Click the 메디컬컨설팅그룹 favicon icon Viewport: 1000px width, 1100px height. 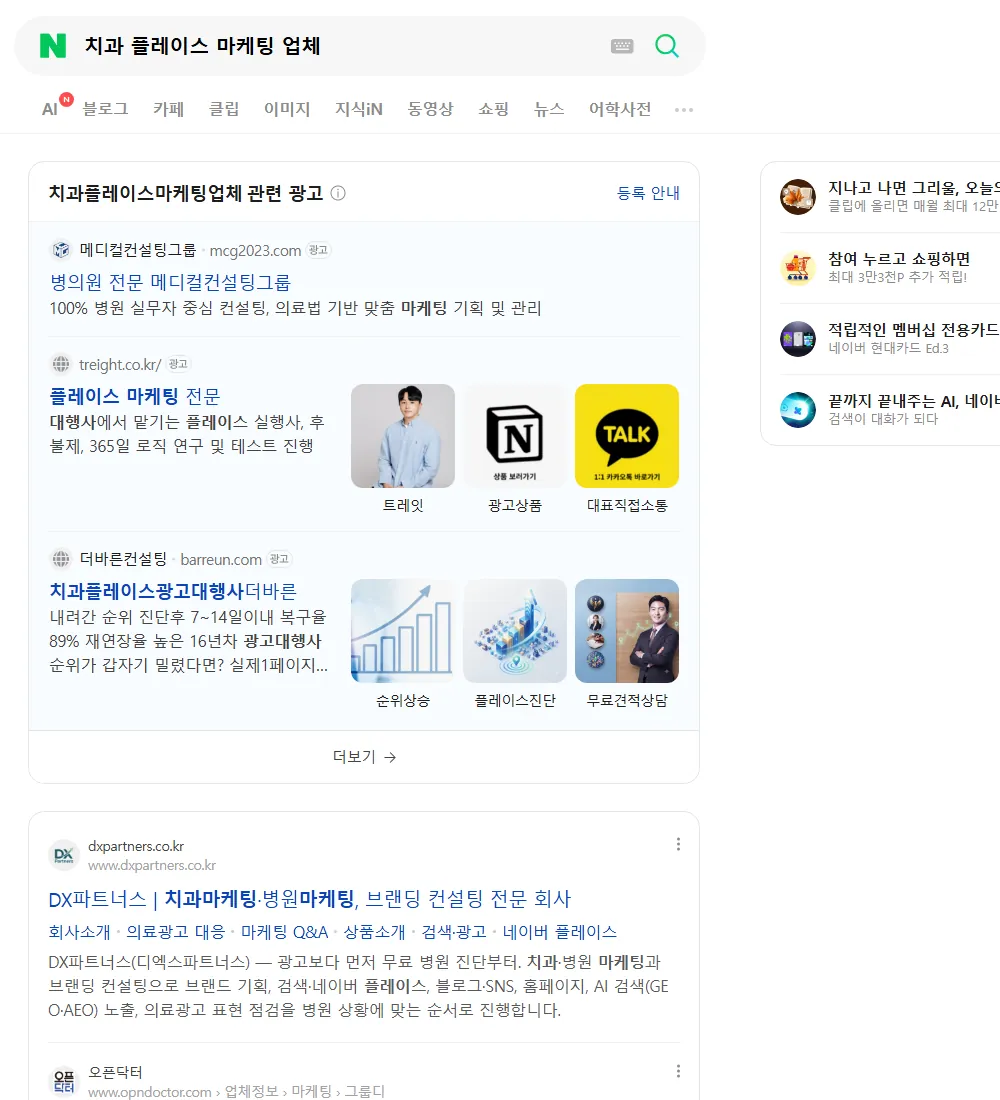62,250
